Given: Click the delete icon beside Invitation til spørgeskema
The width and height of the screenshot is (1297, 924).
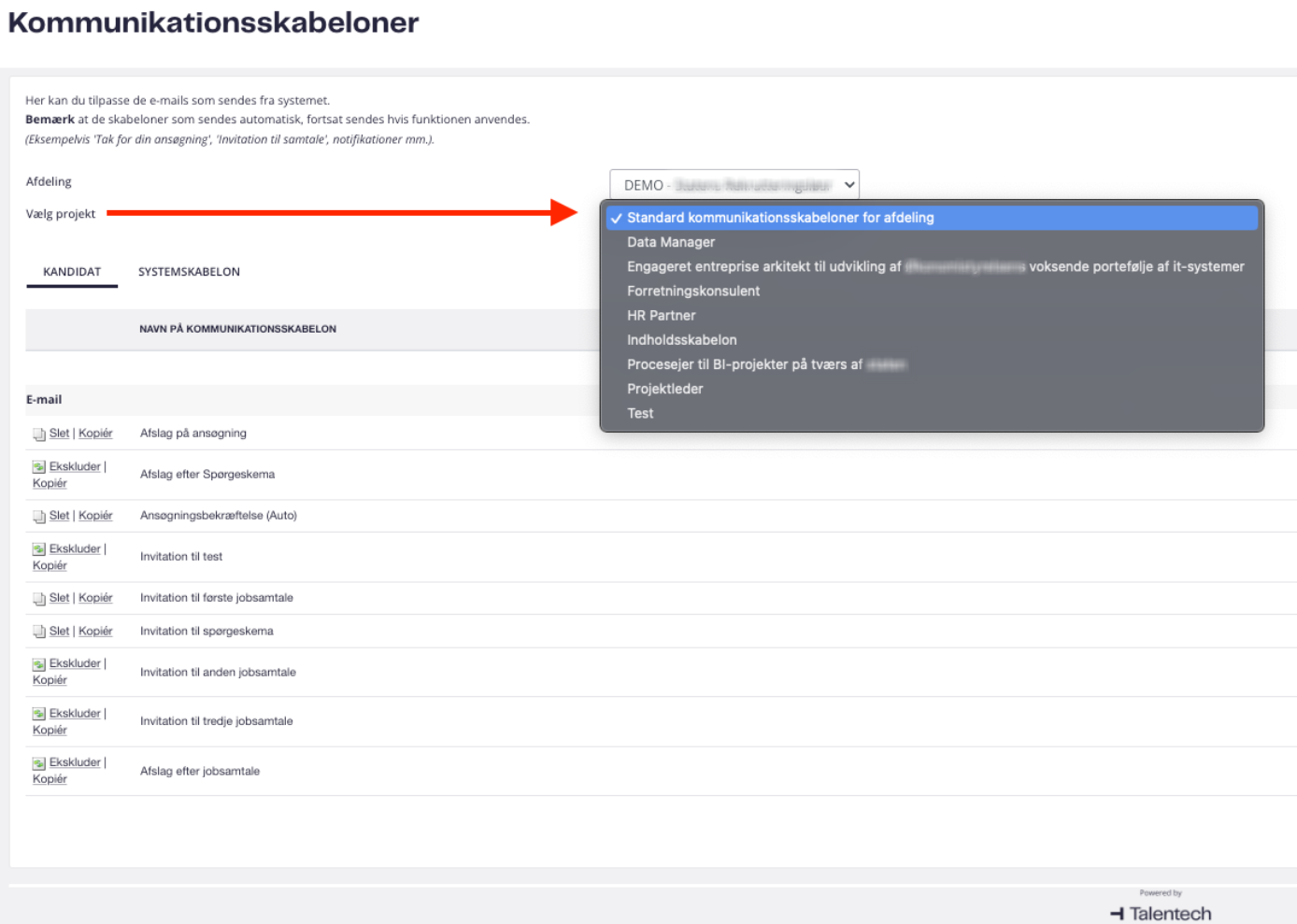Looking at the screenshot, I should coord(38,633).
